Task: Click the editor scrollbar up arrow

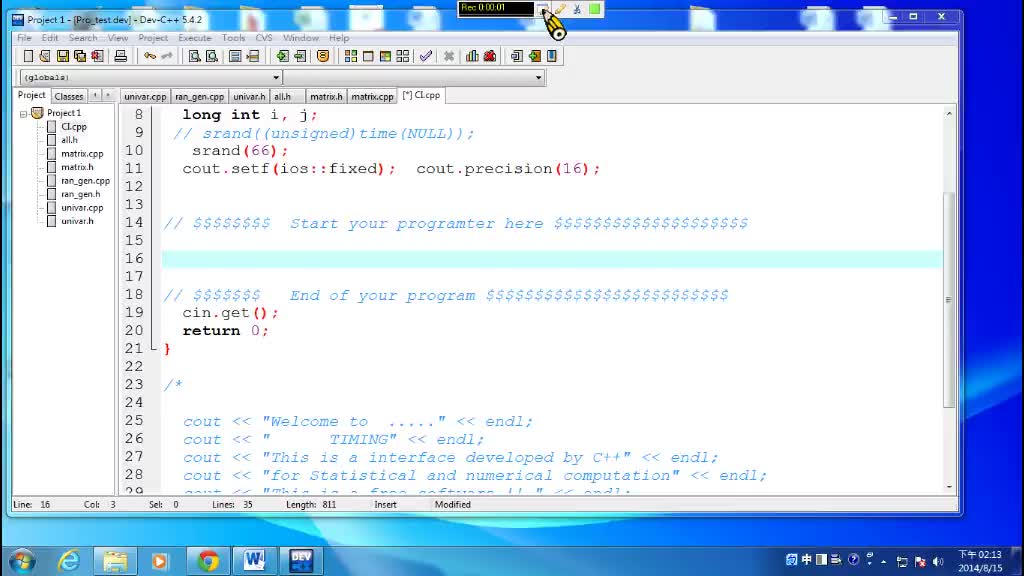Action: (949, 114)
